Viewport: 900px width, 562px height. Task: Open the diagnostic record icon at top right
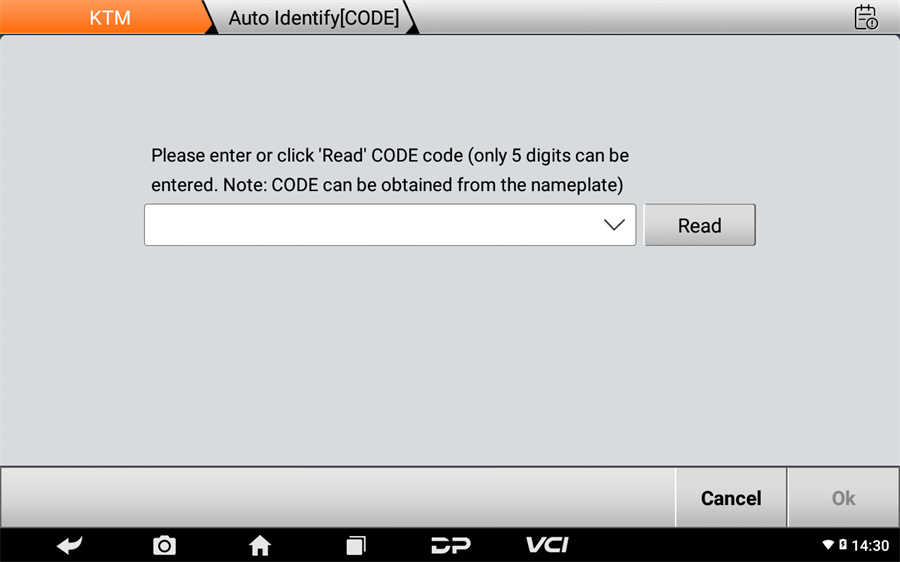coord(866,17)
